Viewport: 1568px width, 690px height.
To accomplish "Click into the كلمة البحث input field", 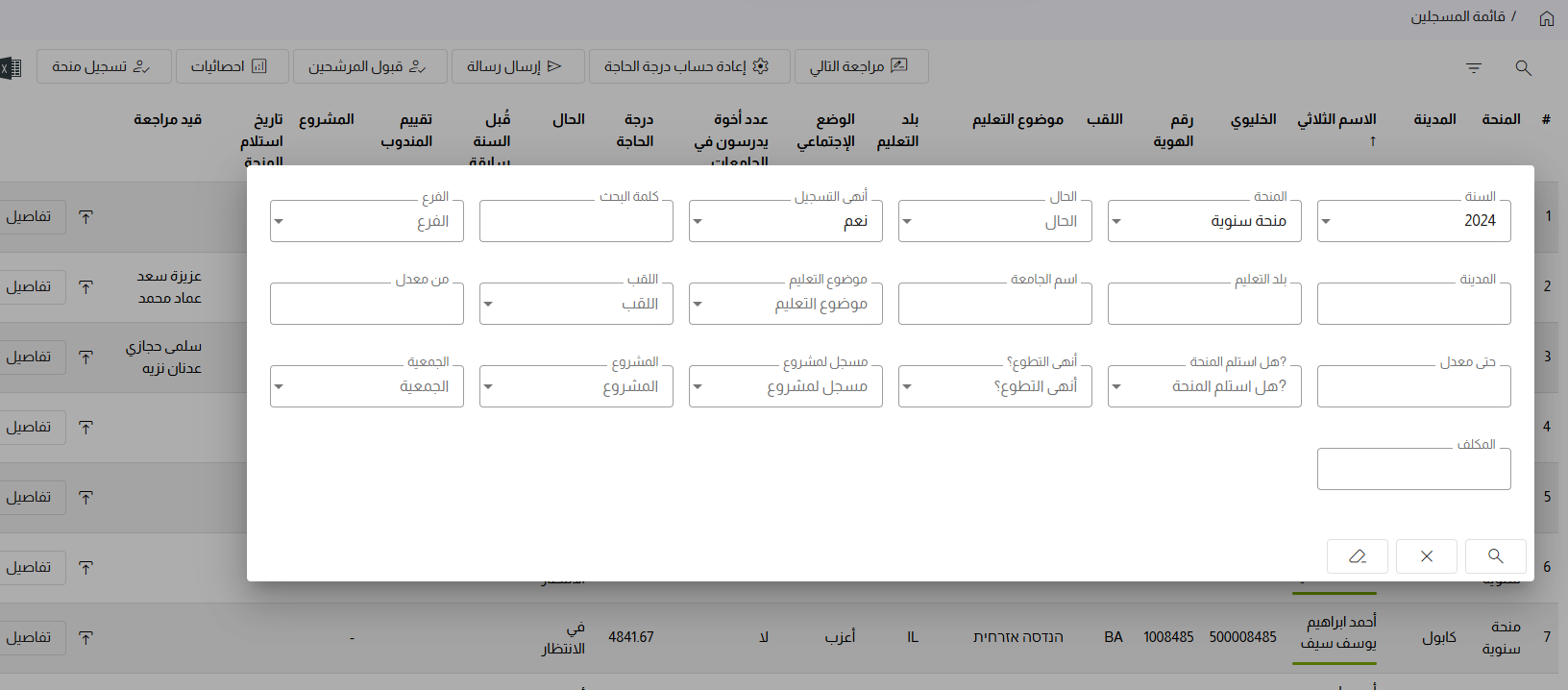I will [x=576, y=222].
